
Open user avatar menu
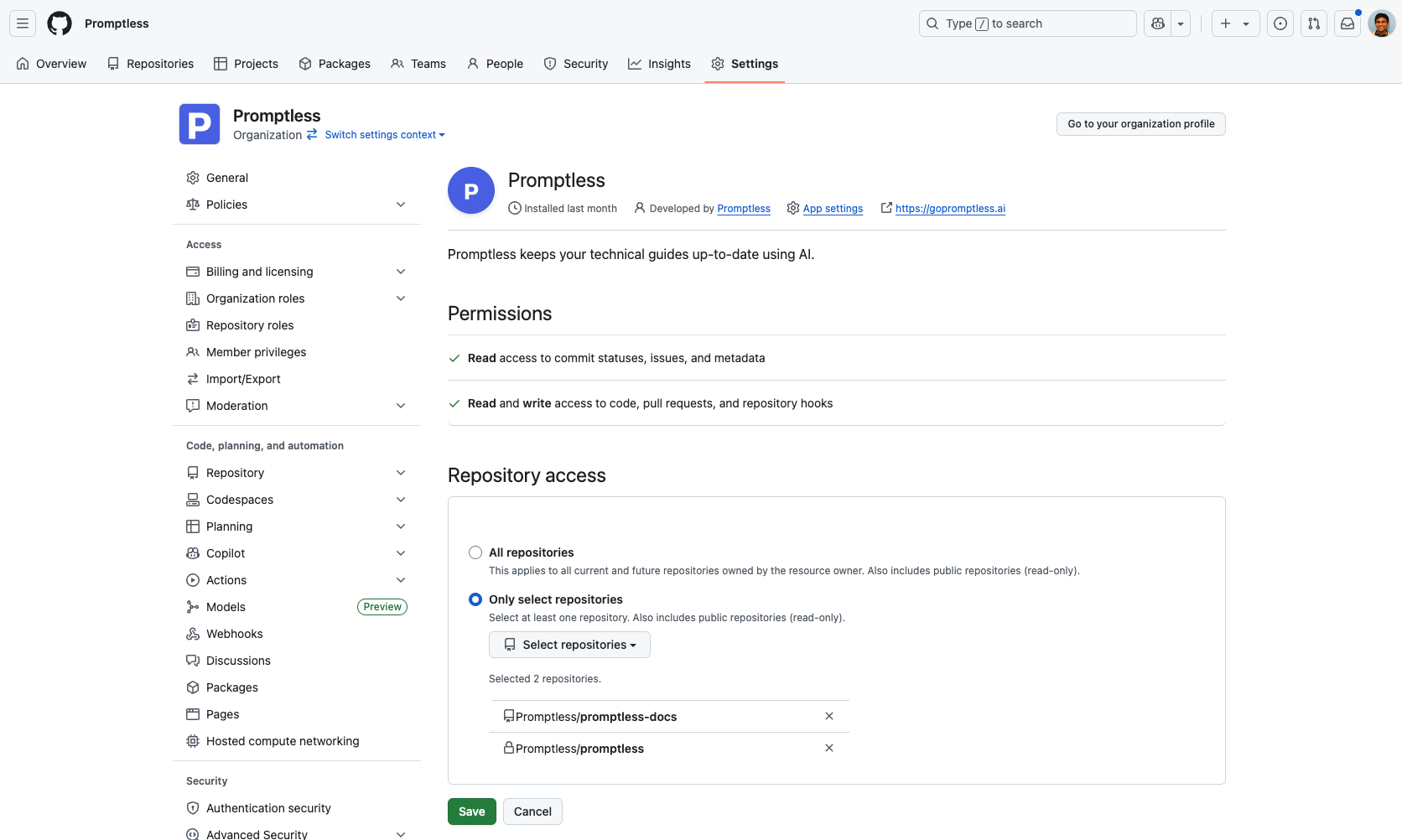click(x=1381, y=23)
